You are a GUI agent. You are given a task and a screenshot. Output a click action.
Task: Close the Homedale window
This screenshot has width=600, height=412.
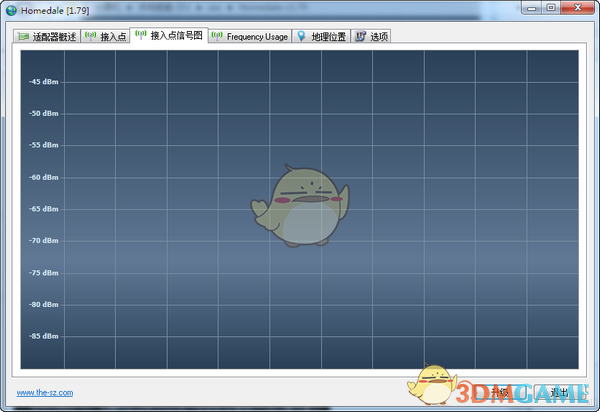click(x=578, y=8)
